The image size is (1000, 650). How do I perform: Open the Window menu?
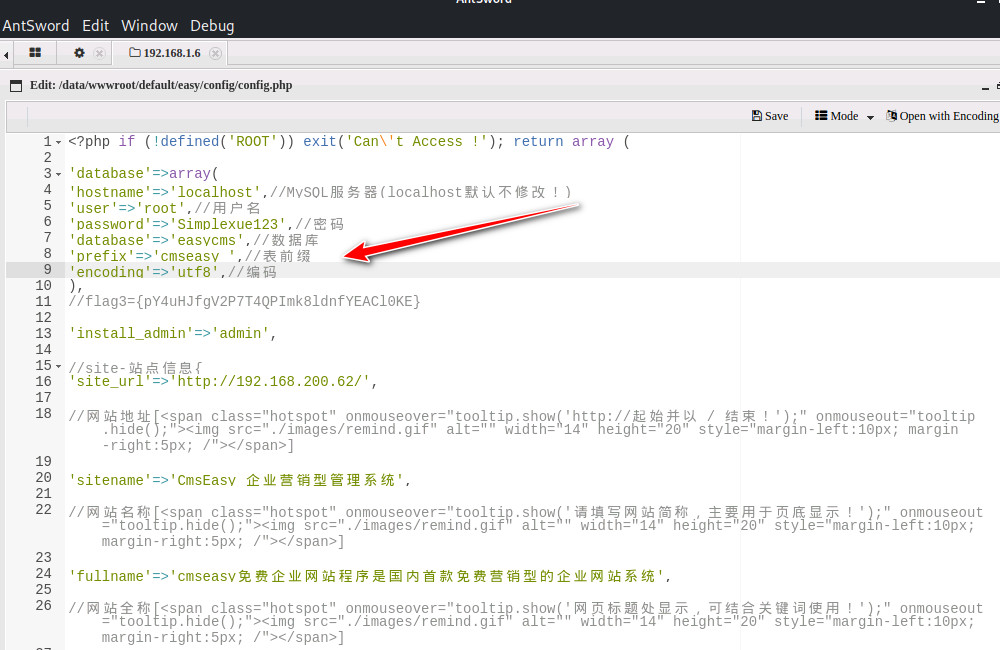point(149,26)
